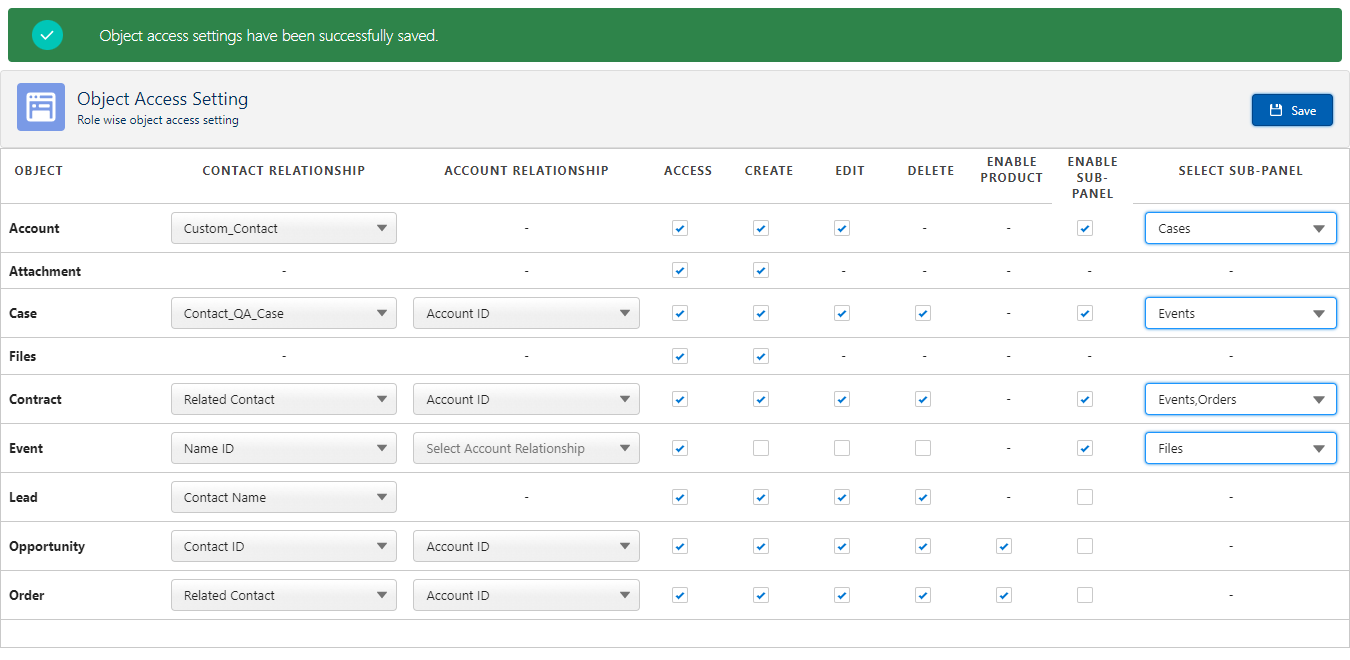Uncheck Access checkbox for Account row
This screenshot has height=660, width=1350.
(x=680, y=228)
